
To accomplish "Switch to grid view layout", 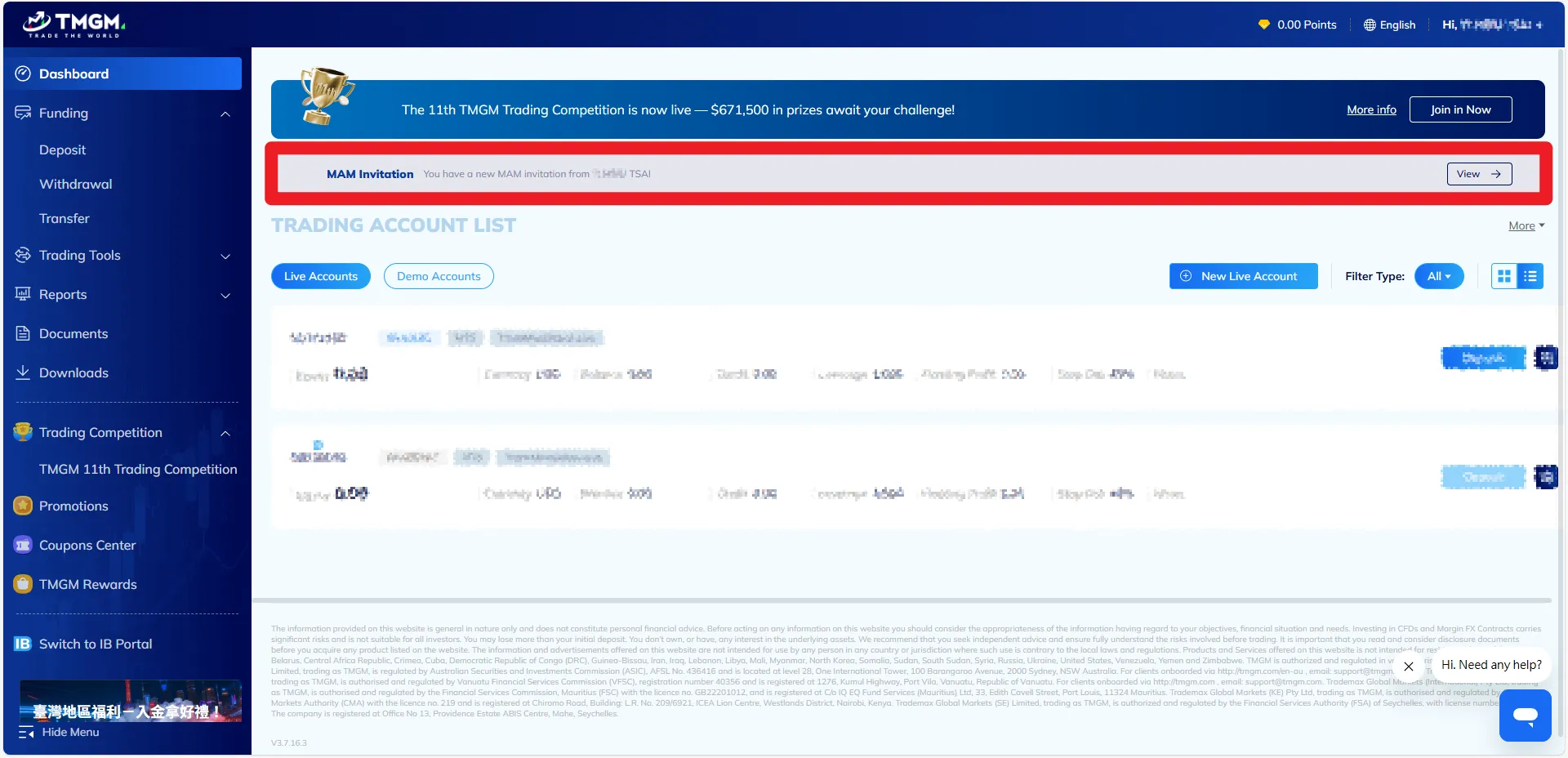I will 1504,276.
